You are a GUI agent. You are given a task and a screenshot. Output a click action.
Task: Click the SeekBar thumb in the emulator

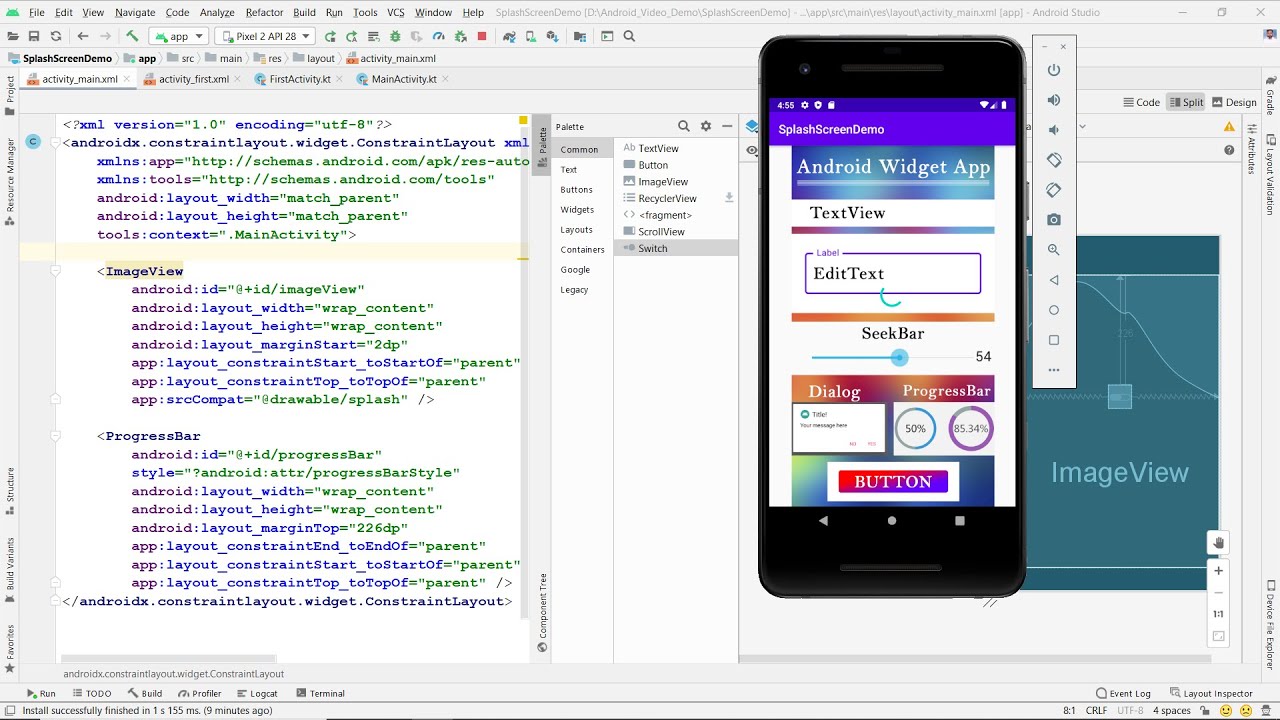click(x=899, y=357)
